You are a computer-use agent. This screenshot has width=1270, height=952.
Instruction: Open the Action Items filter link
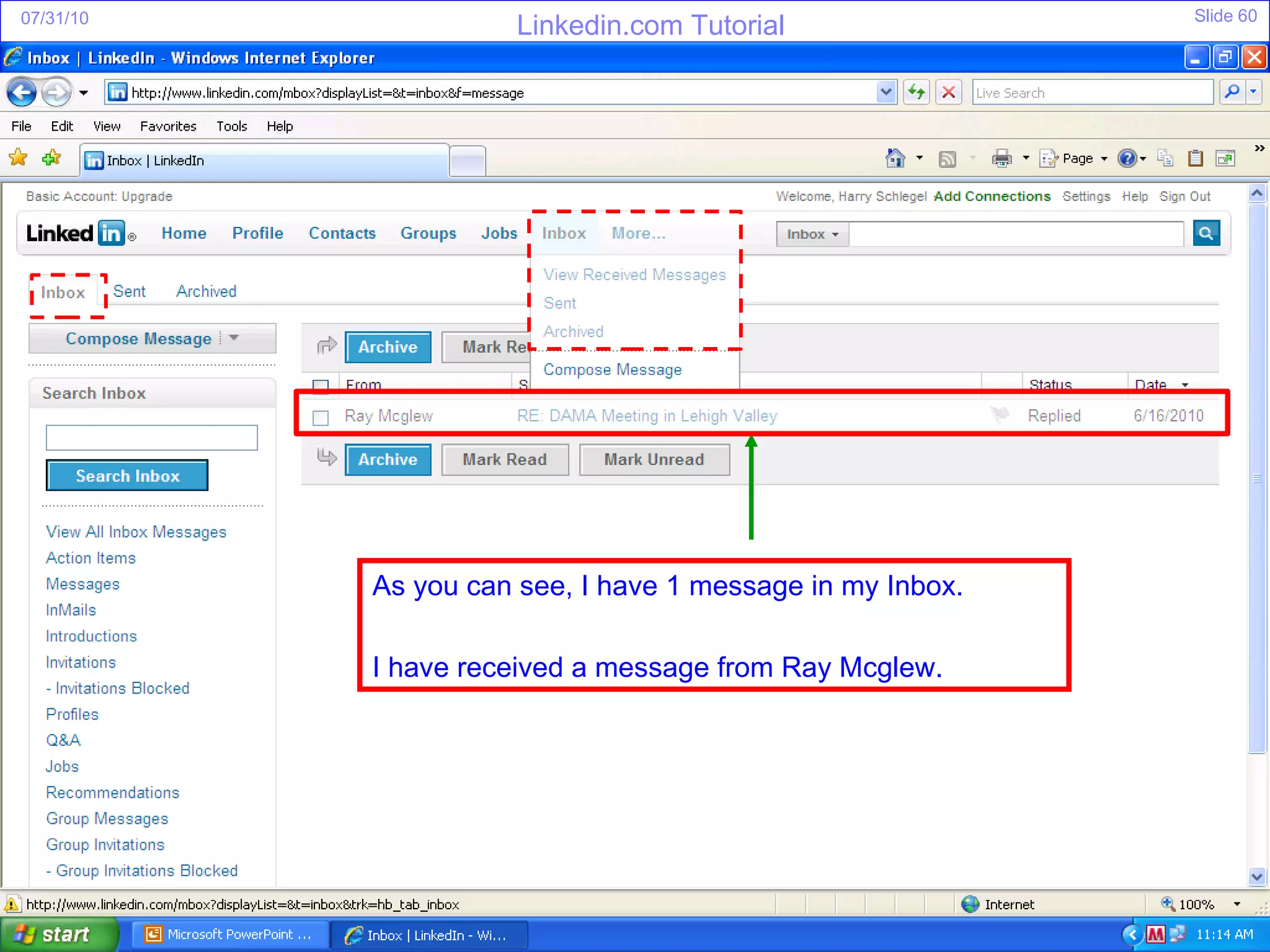(x=91, y=558)
